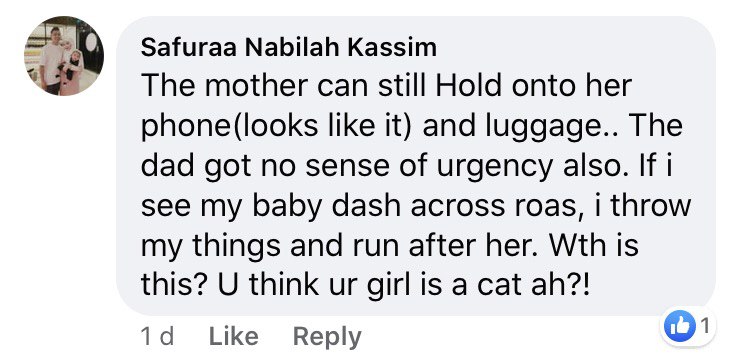Click the word "Hold" in the first line
This screenshot has width=750, height=360.
click(470, 86)
